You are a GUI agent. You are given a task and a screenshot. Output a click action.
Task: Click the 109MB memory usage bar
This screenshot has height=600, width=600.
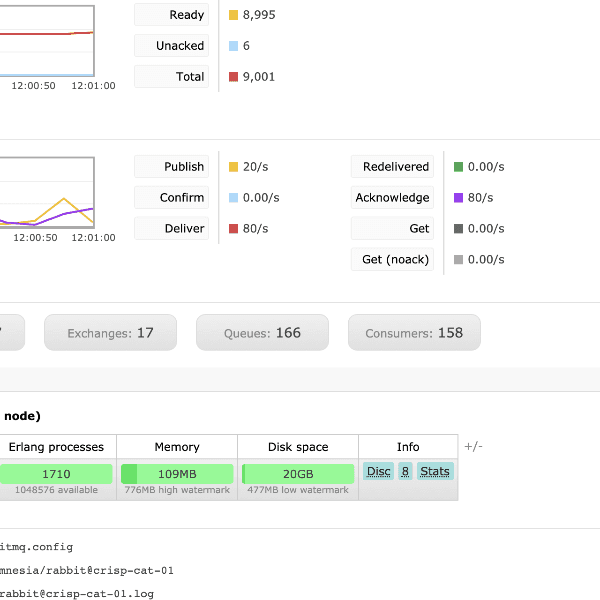[x=177, y=473]
